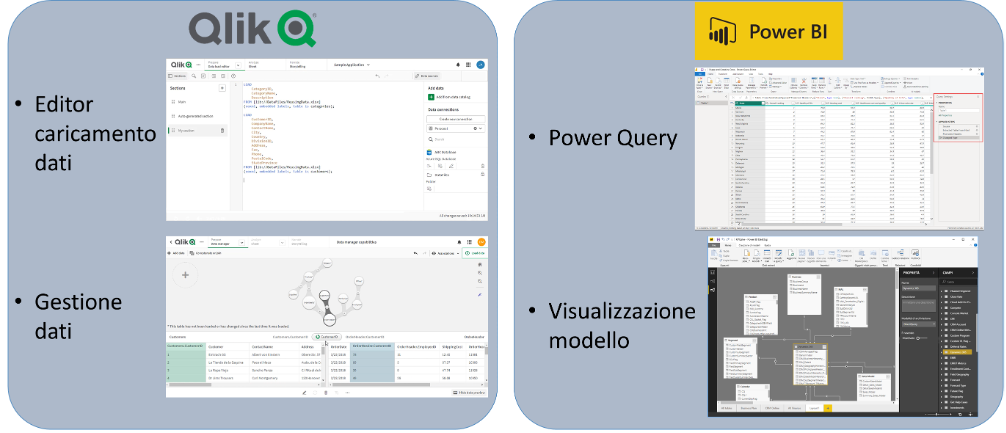The image size is (1006, 433).
Task: Click the home view icon beside the Data manager canvas
Action: pyautogui.click(x=480, y=264)
